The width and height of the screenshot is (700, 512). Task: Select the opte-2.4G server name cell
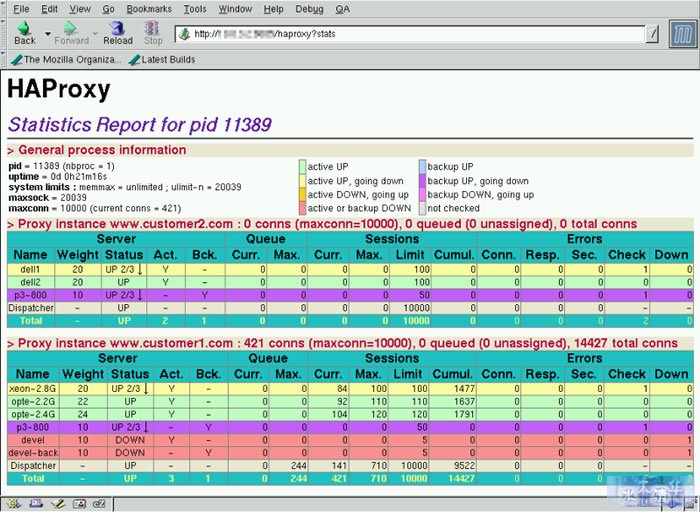coord(33,414)
